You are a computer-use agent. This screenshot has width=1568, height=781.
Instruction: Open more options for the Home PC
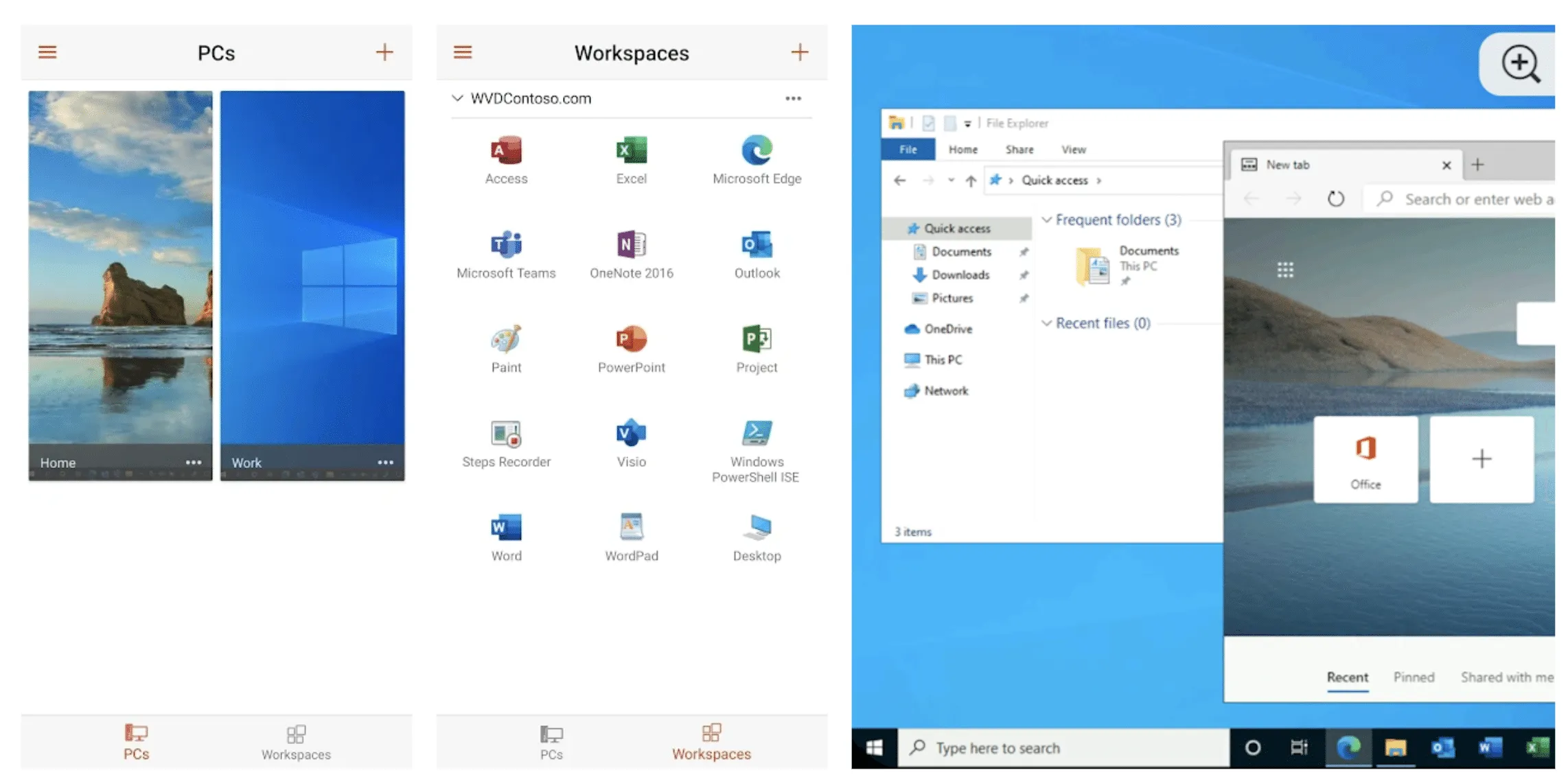tap(194, 463)
